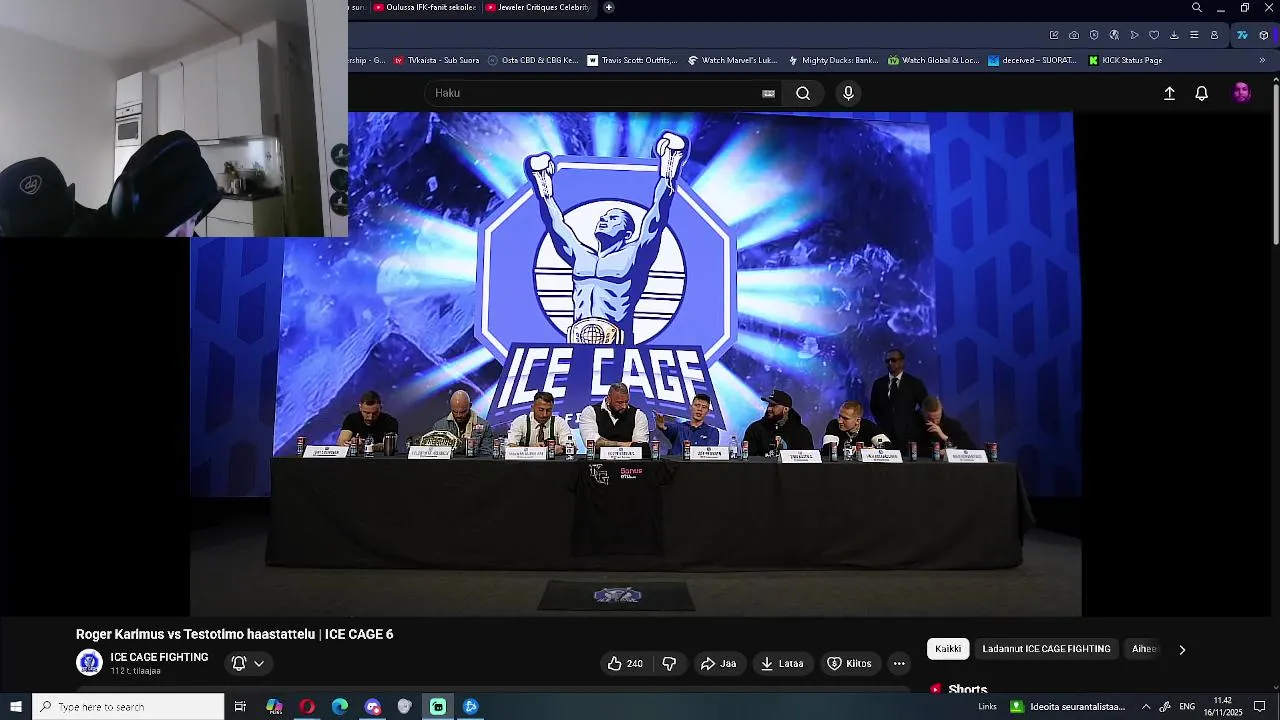
Task: Click the taskbar clock showing 11.42
Action: [1222, 707]
